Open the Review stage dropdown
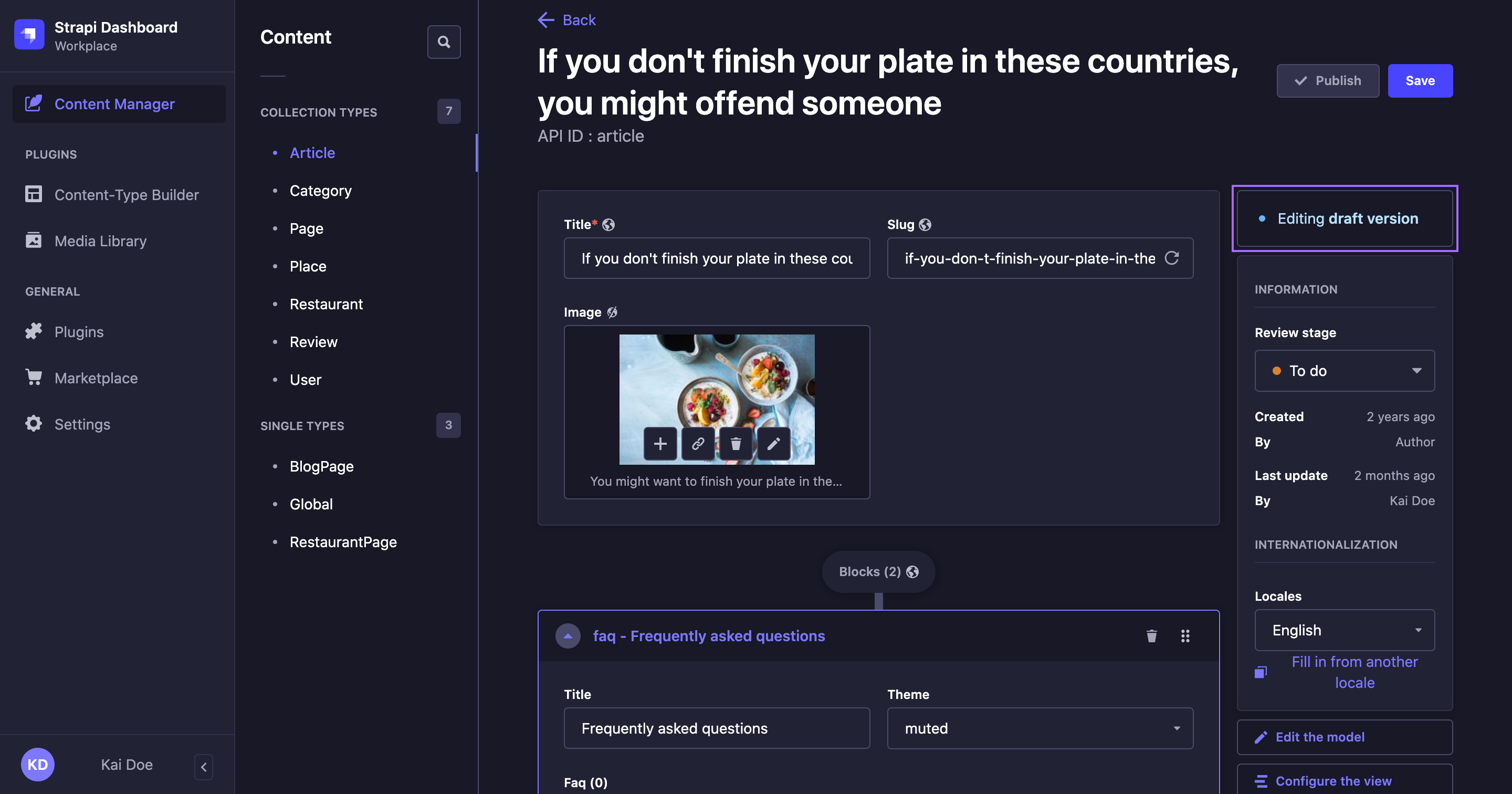The height and width of the screenshot is (794, 1512). (x=1345, y=370)
